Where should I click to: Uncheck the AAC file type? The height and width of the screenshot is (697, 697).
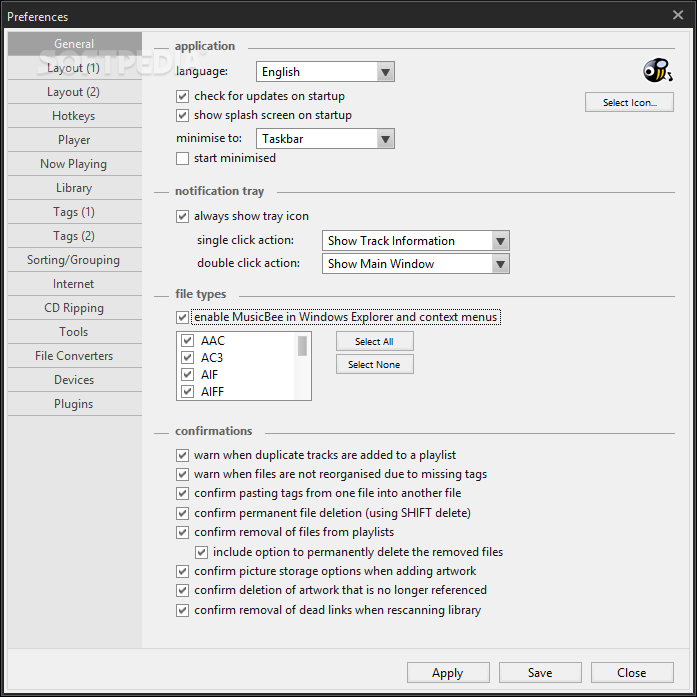click(188, 341)
